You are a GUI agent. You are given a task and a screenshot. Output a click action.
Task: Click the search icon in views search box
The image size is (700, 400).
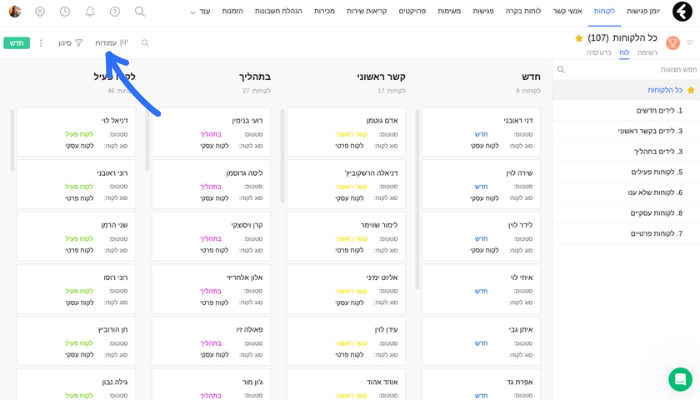coord(561,70)
